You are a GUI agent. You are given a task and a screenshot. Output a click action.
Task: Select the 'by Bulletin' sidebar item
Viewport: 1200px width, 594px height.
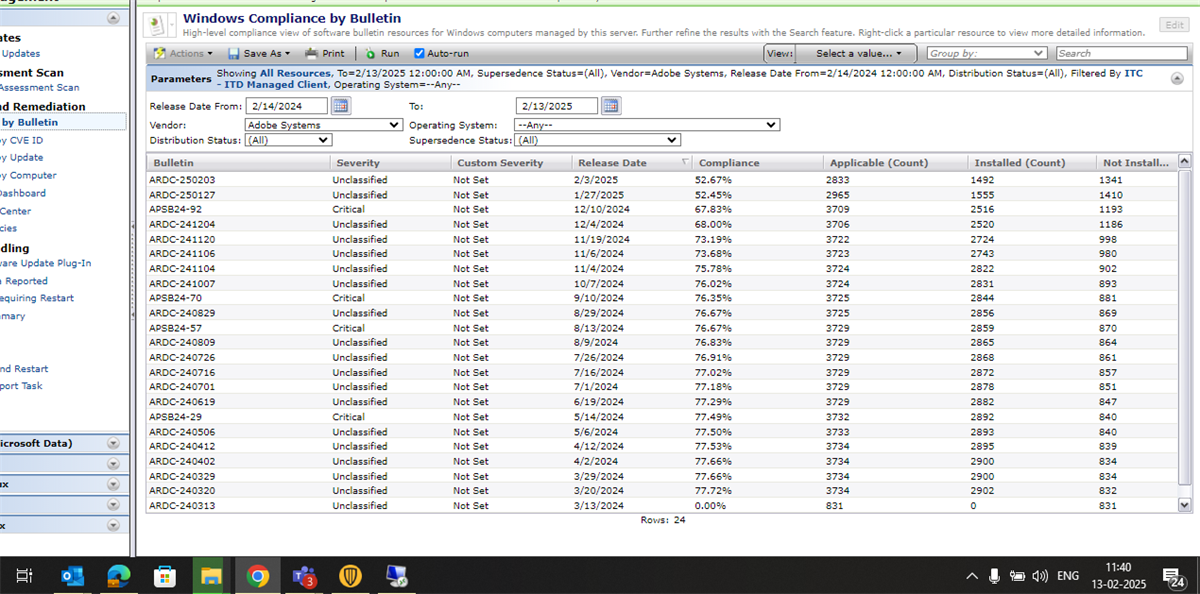point(63,122)
